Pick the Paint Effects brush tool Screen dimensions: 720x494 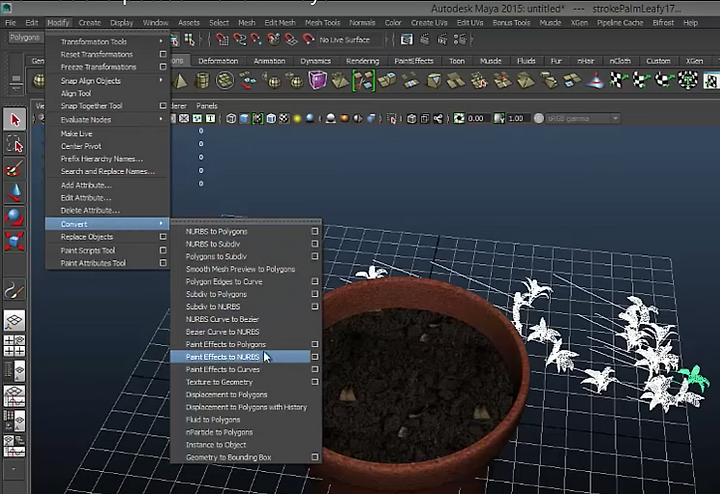tap(15, 290)
